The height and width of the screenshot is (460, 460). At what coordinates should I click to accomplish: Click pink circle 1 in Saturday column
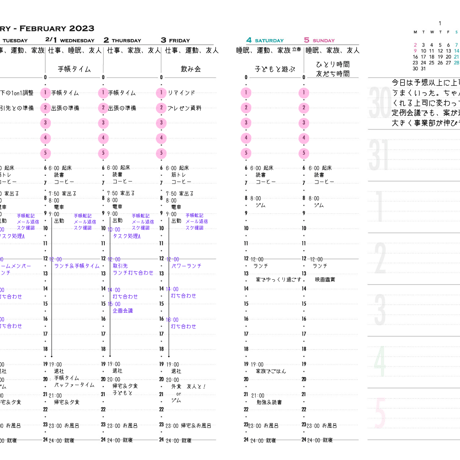coord(246,93)
